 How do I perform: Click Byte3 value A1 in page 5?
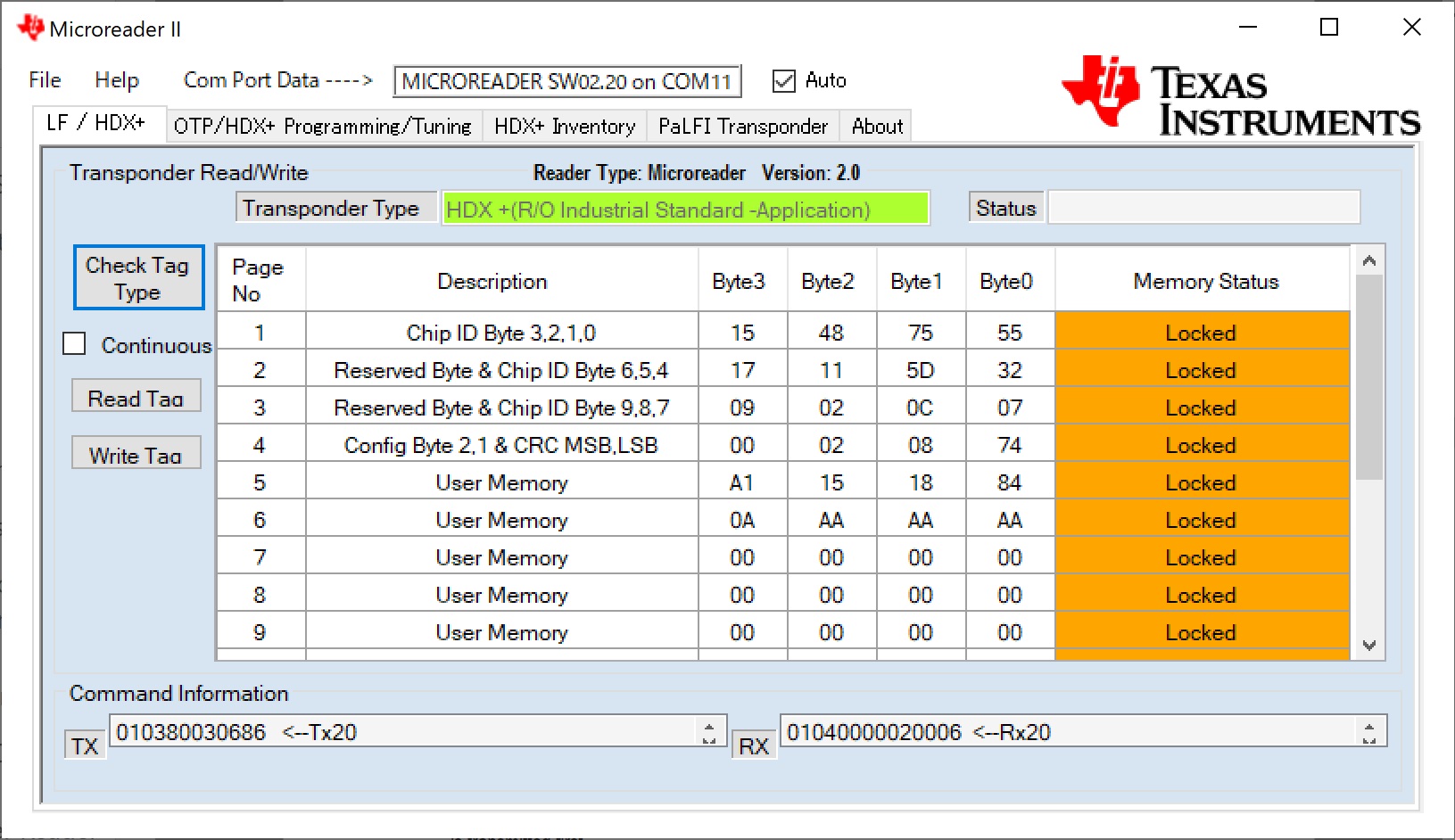(x=742, y=482)
